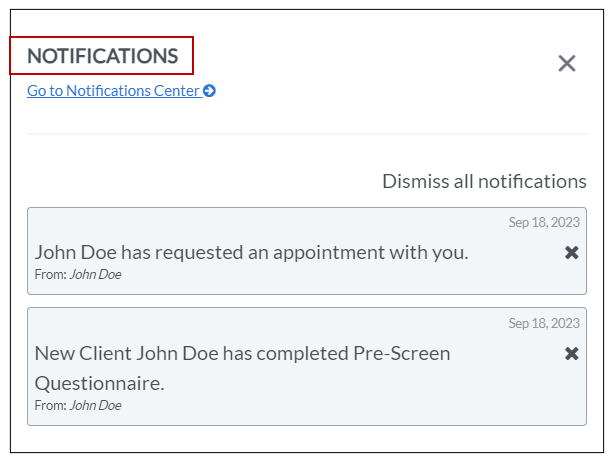Select the italic sender name in the questionnaire notification
Viewport: 612px width, 463px height.
coord(95,405)
